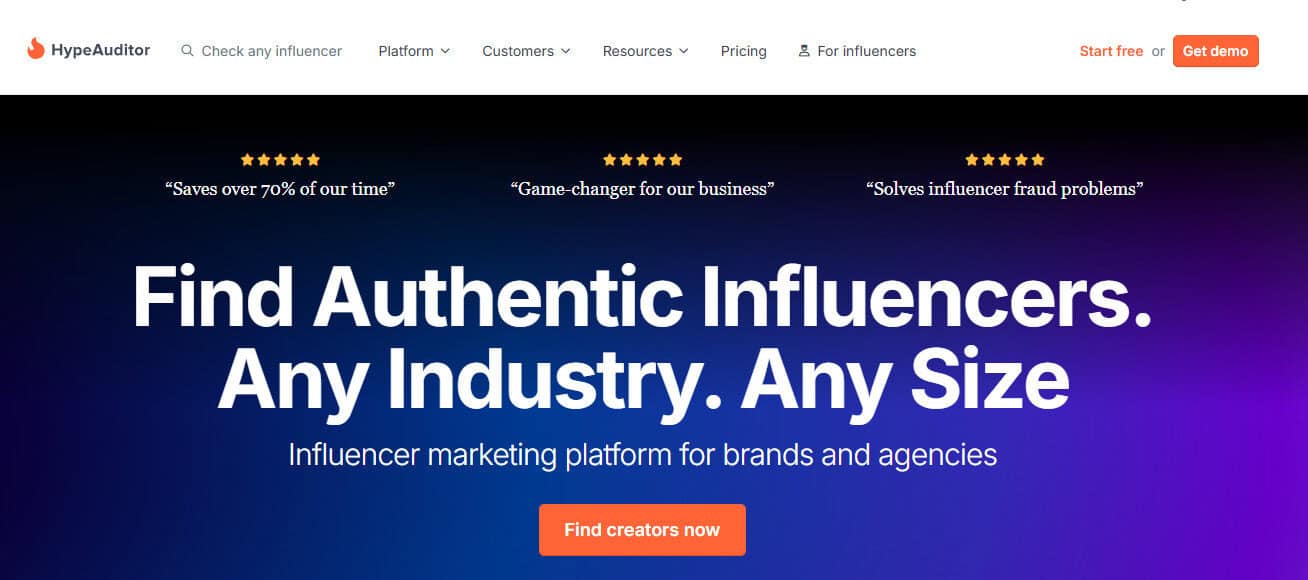Click the Get demo button
Screen dimensions: 1308x580
pos(1215,51)
